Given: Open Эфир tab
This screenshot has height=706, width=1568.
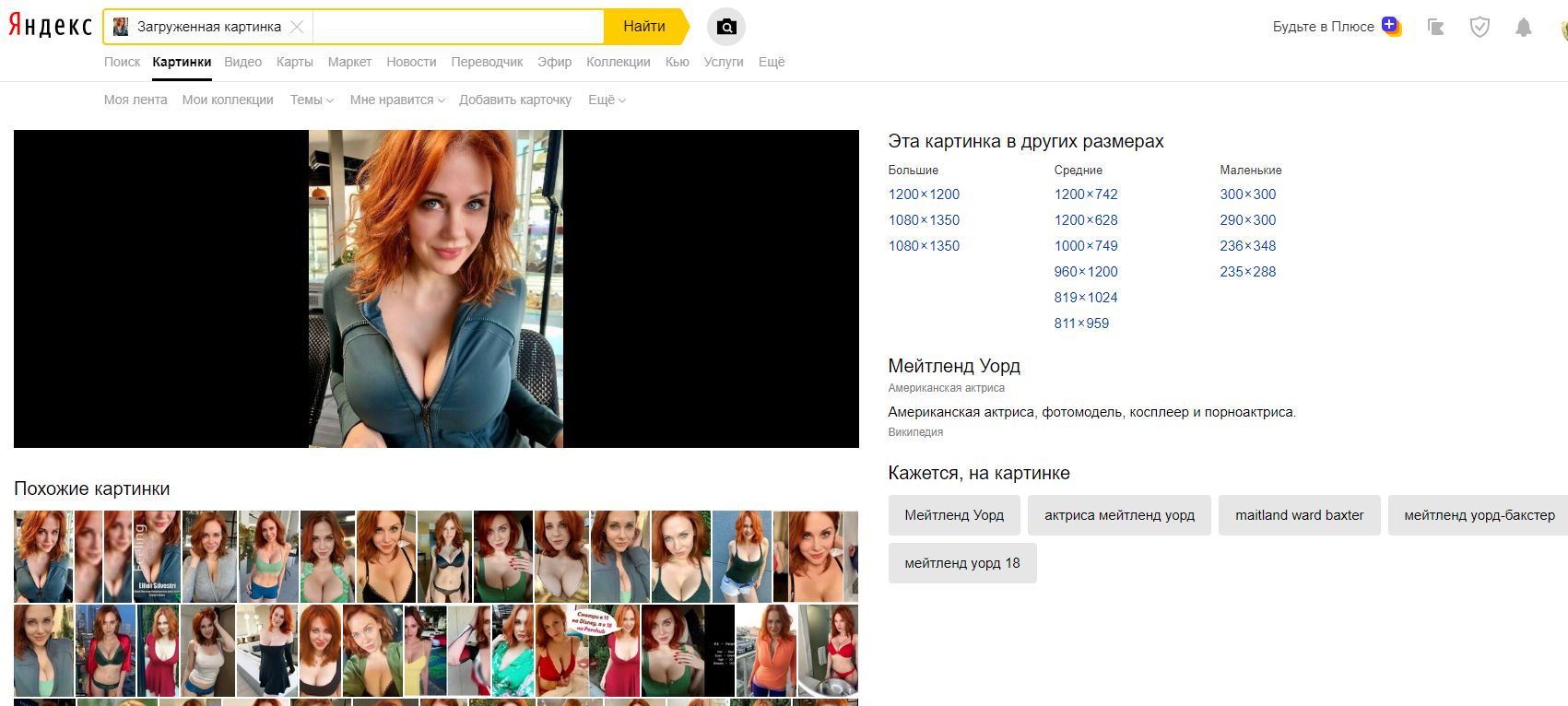Looking at the screenshot, I should (554, 62).
